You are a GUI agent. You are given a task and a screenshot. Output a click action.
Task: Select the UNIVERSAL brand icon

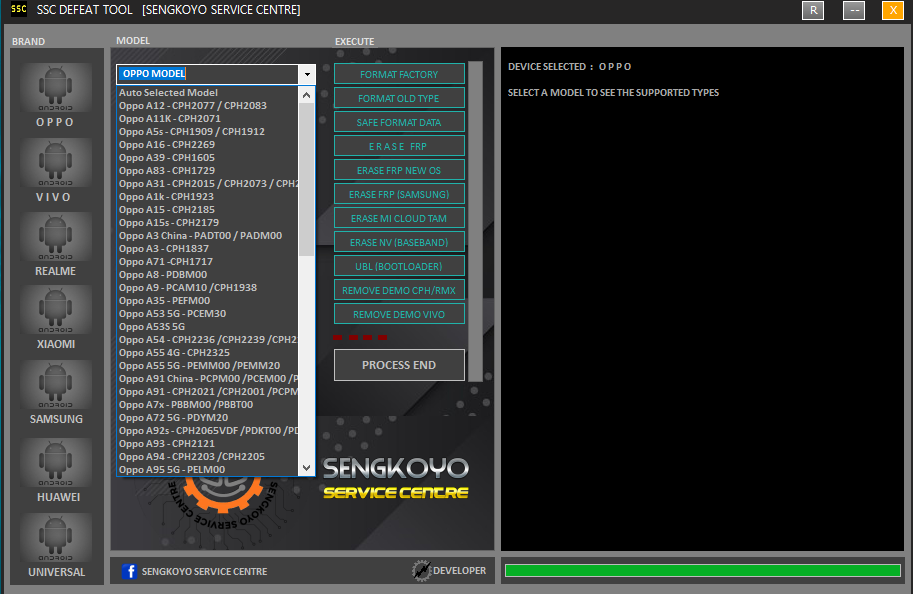click(56, 538)
